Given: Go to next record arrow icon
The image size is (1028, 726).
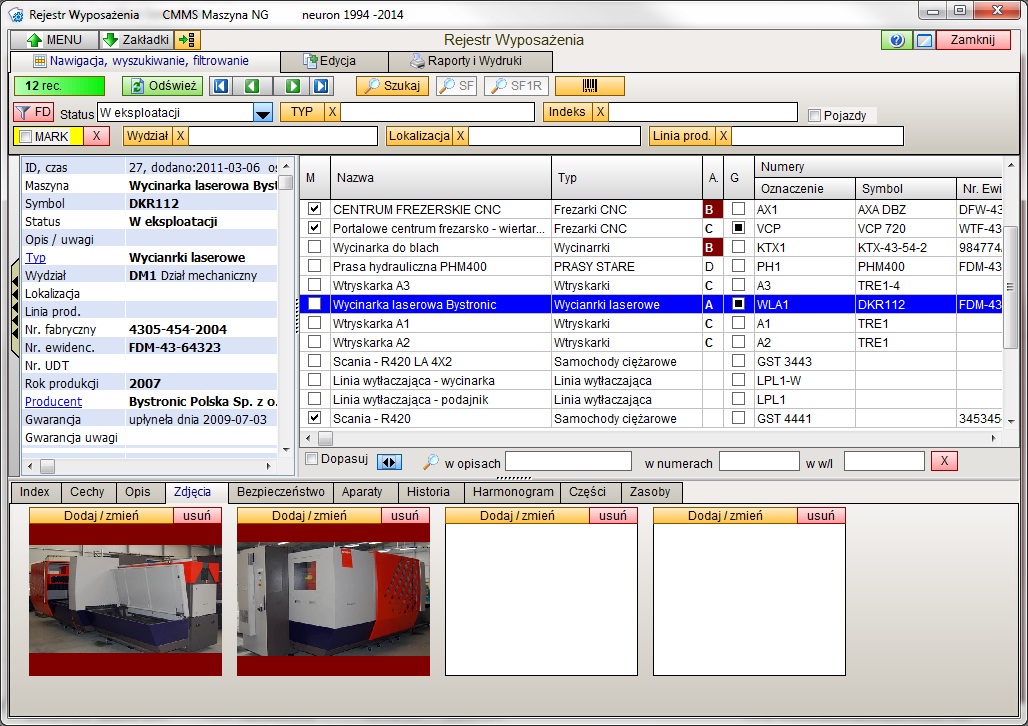Looking at the screenshot, I should tap(292, 86).
